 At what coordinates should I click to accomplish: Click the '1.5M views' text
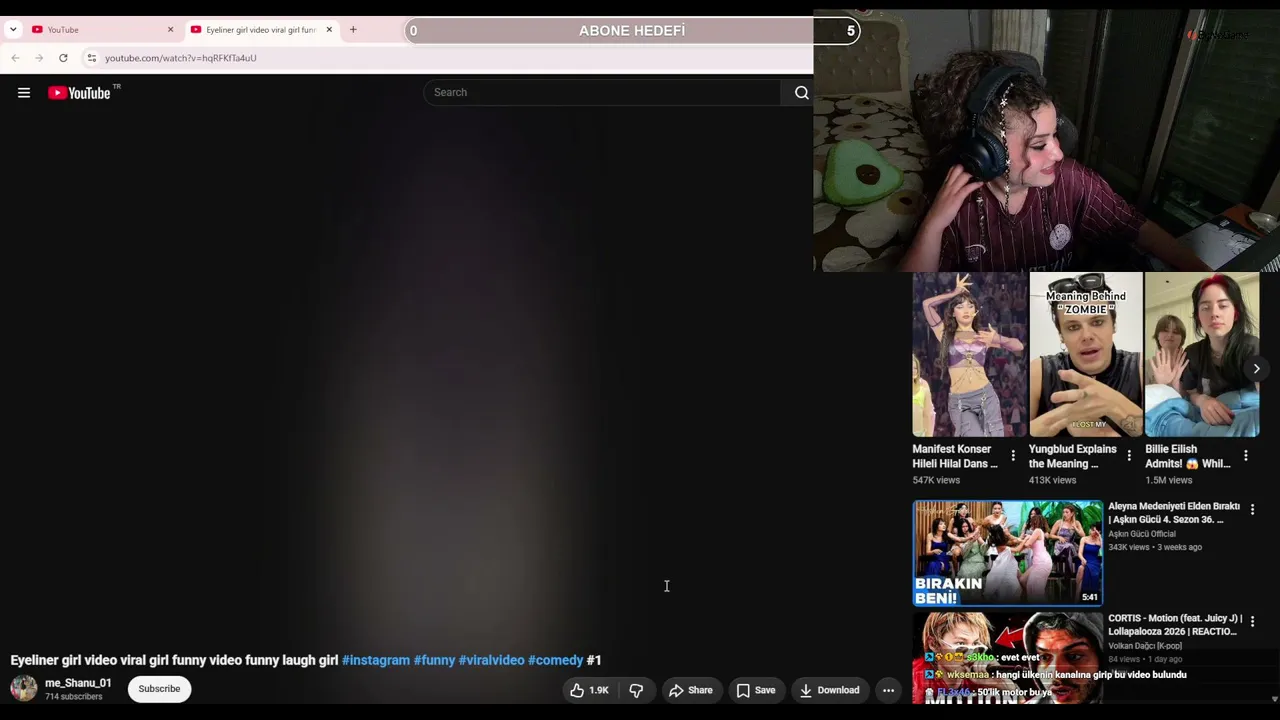[1169, 480]
